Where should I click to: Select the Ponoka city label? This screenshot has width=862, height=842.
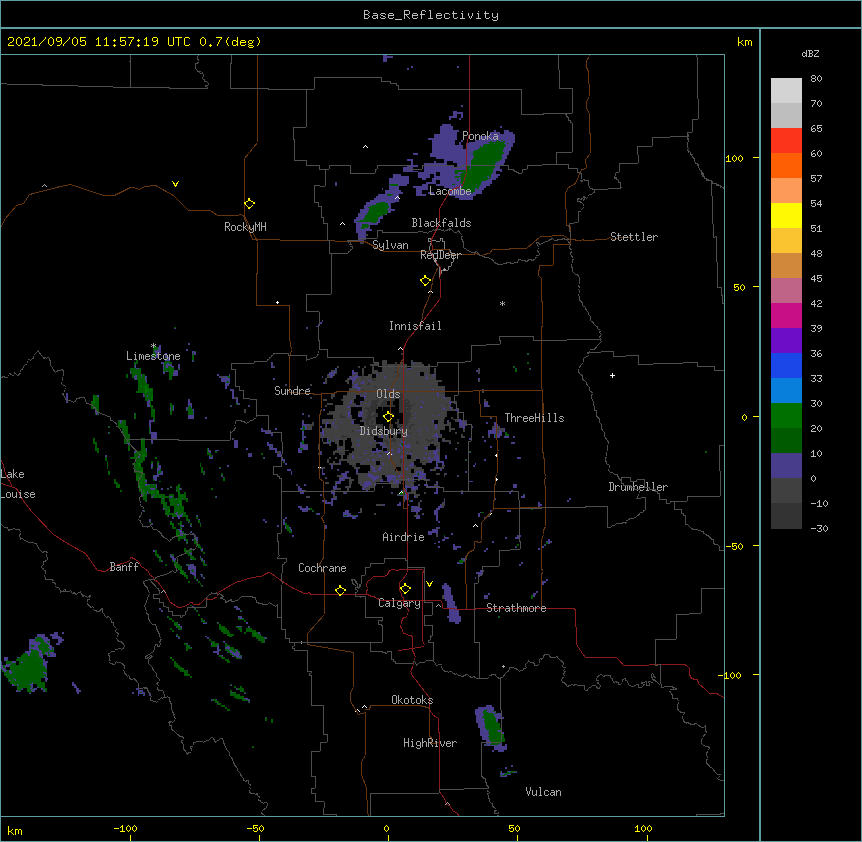point(480,136)
